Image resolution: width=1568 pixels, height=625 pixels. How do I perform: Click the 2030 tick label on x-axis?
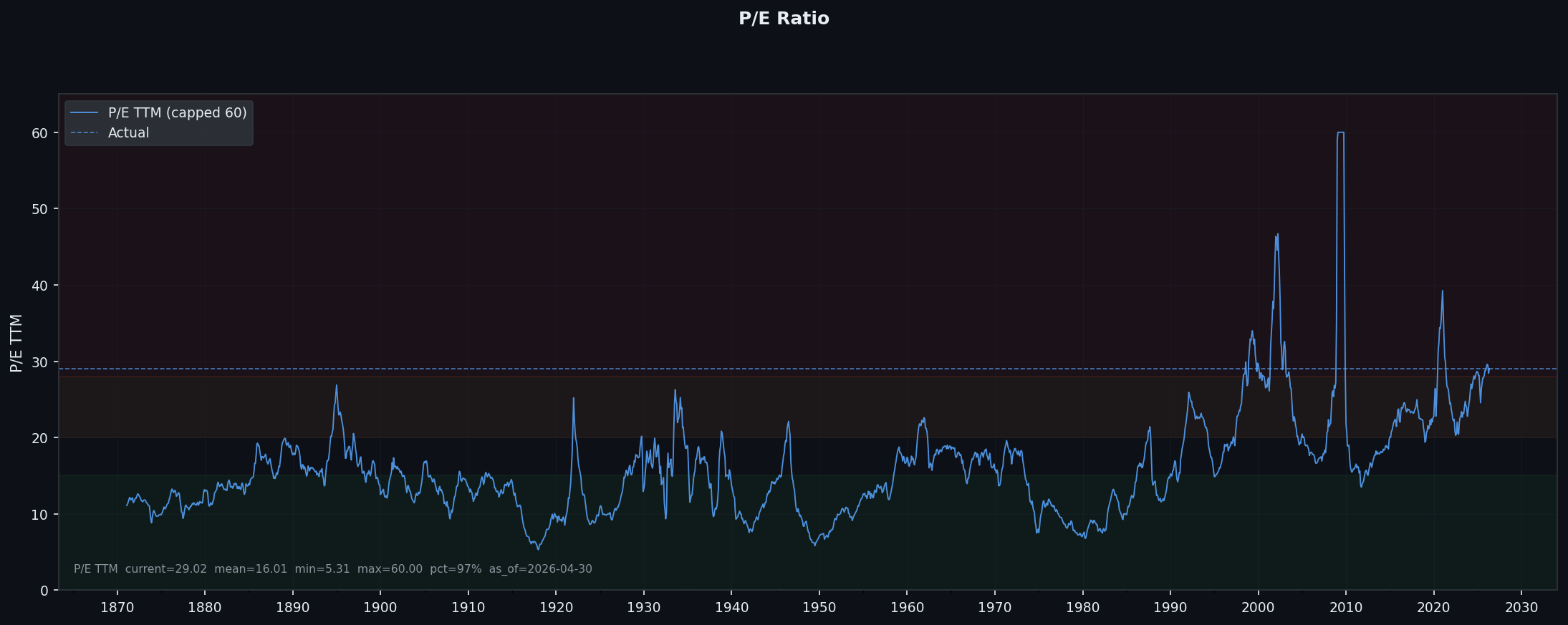[1521, 608]
